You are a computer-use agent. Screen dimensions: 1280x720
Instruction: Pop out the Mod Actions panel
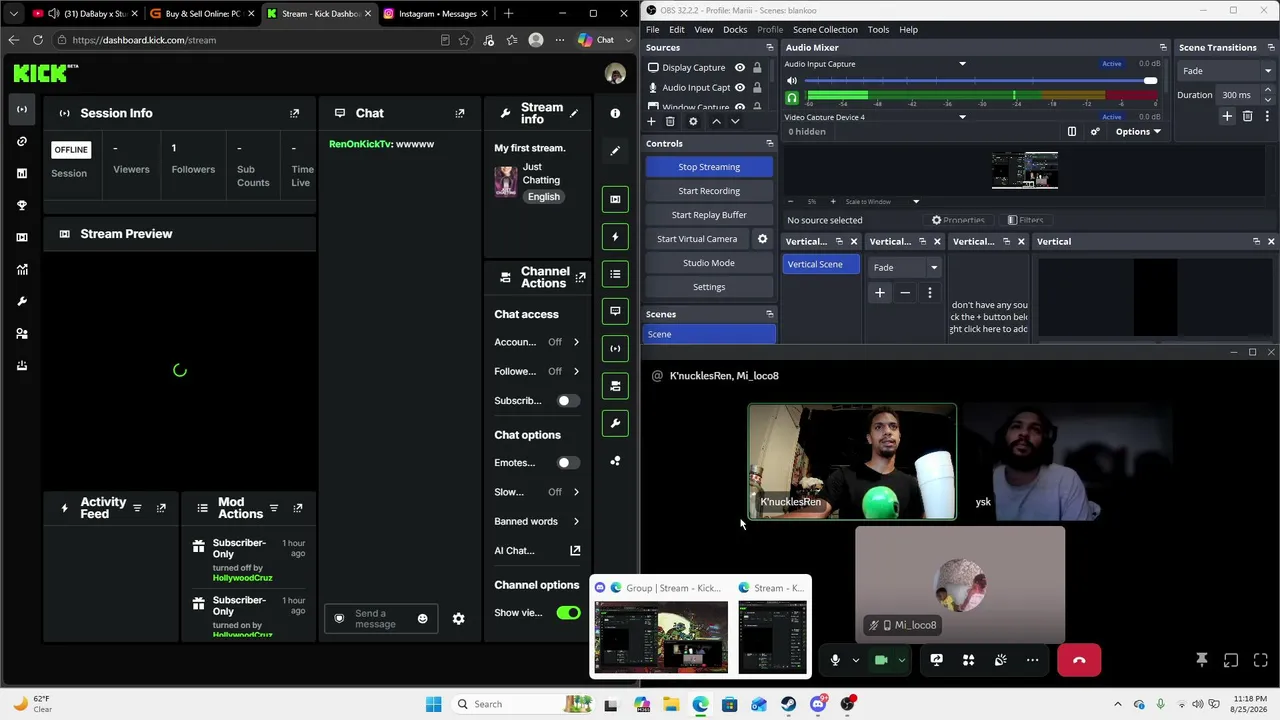(x=297, y=508)
